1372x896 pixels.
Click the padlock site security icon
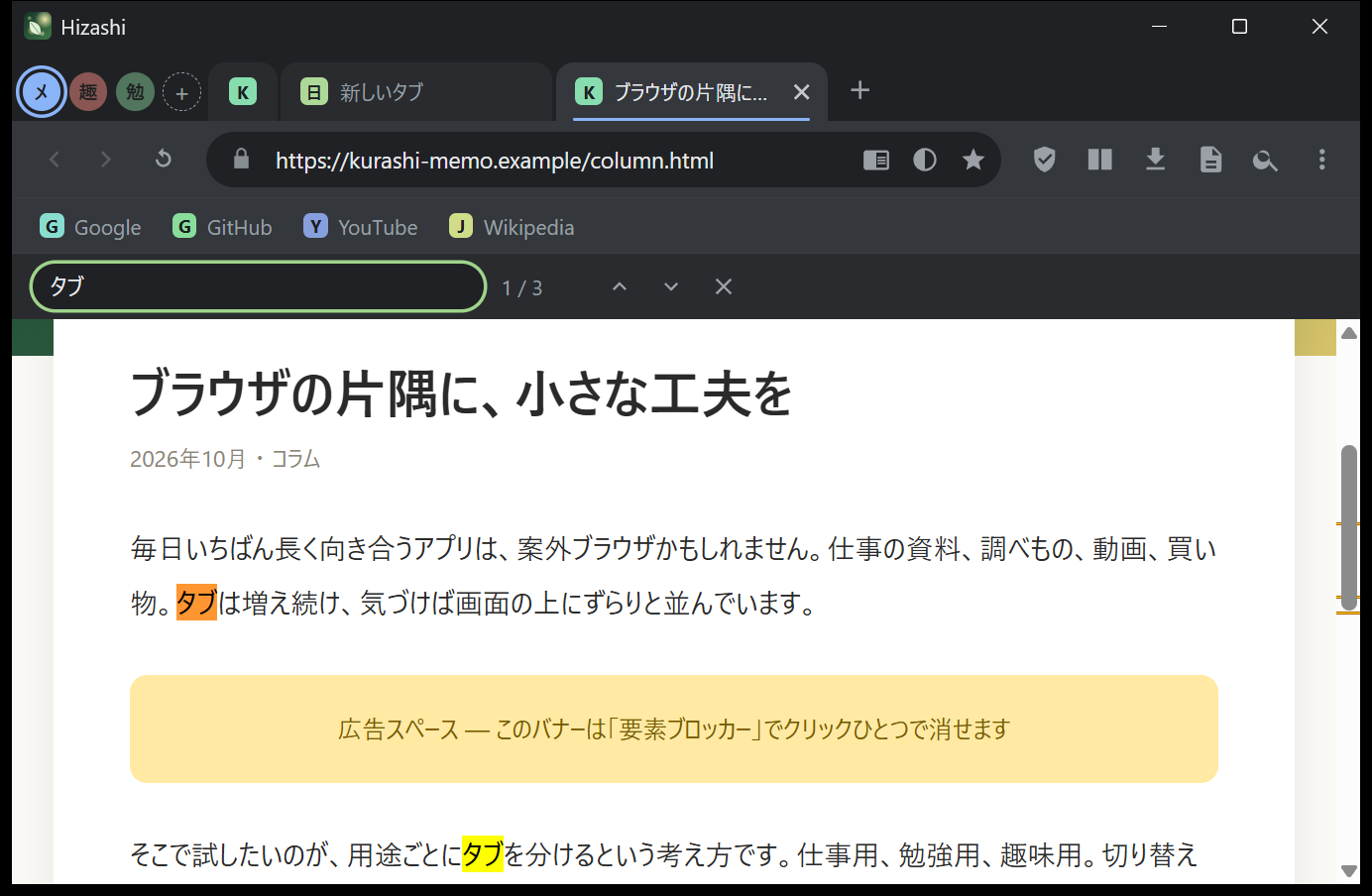241,160
